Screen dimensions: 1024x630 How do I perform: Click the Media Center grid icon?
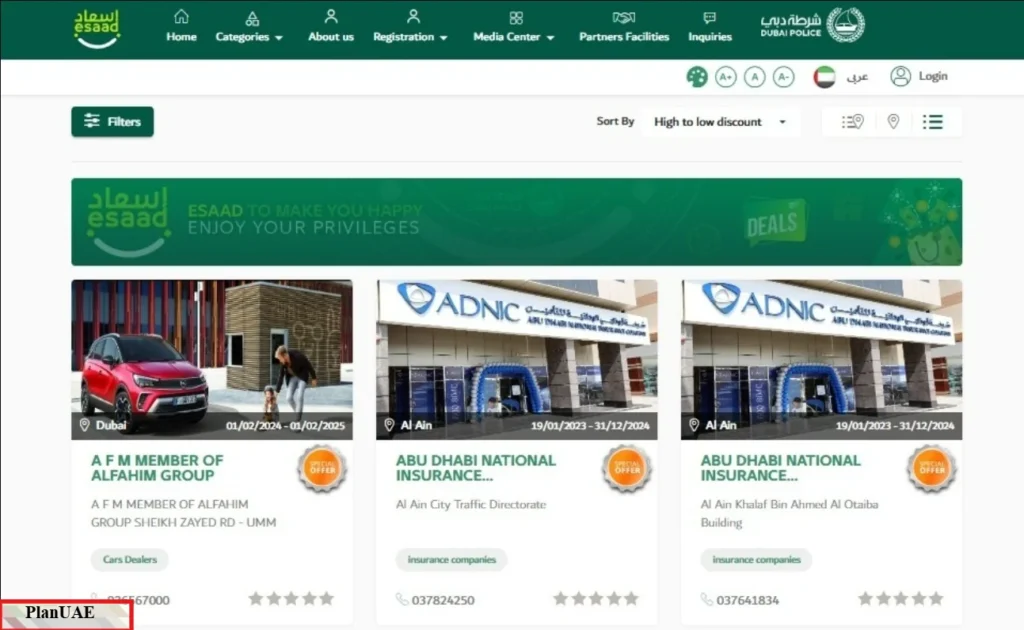click(516, 18)
